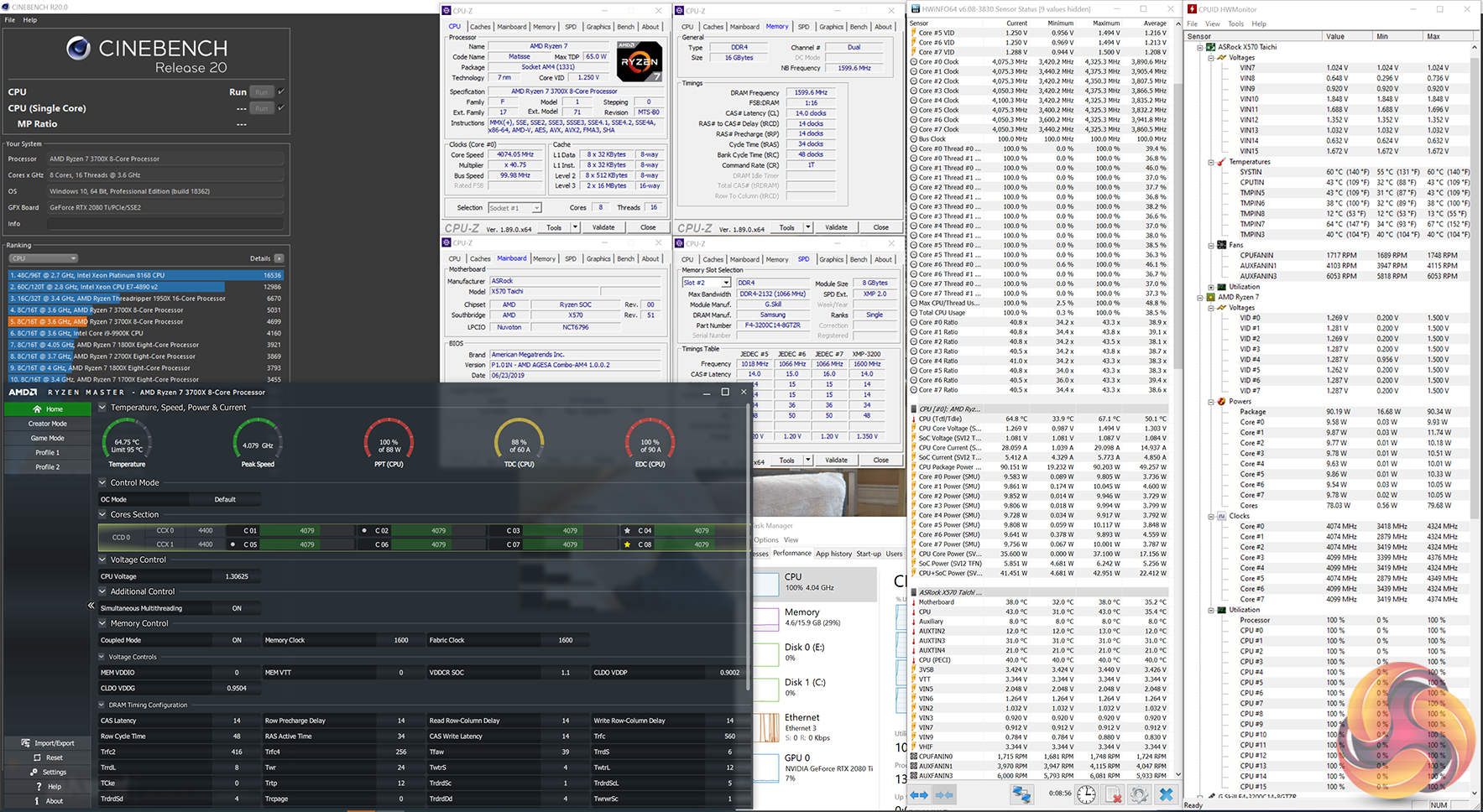This screenshot has height=812, width=1483.
Task: Click the HWiNFO network remote monitoring icon
Action: pos(1021,794)
